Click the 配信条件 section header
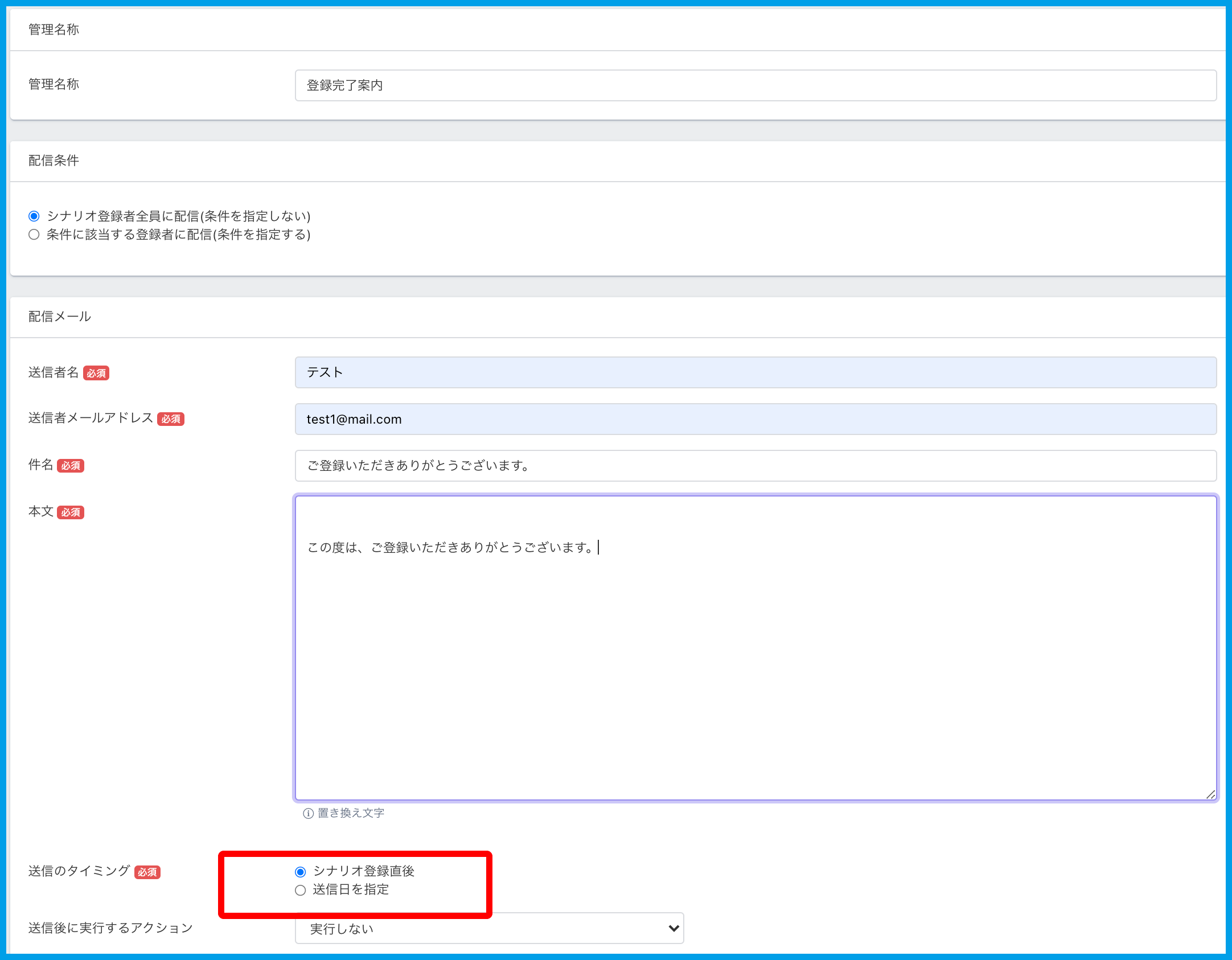Screen dimensions: 1232x960 pos(54,161)
